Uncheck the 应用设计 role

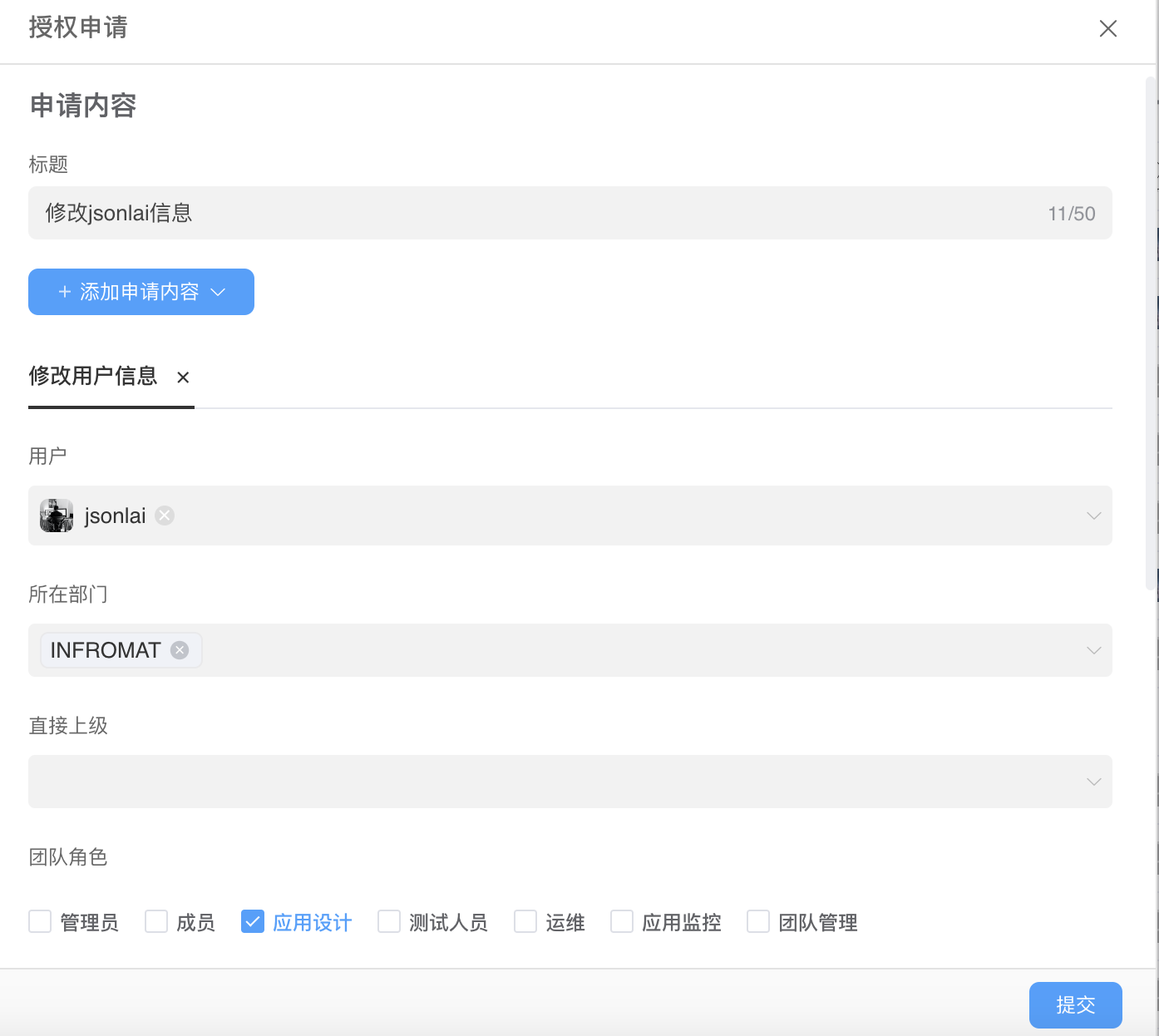253,921
